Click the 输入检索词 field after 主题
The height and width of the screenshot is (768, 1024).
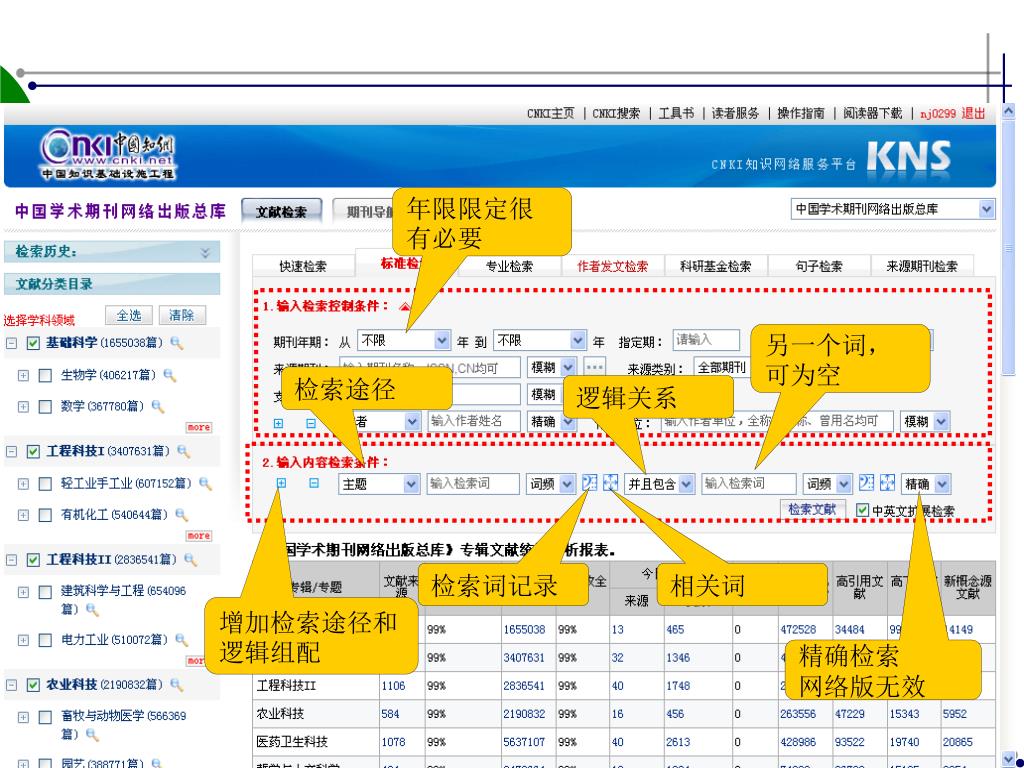pos(473,484)
